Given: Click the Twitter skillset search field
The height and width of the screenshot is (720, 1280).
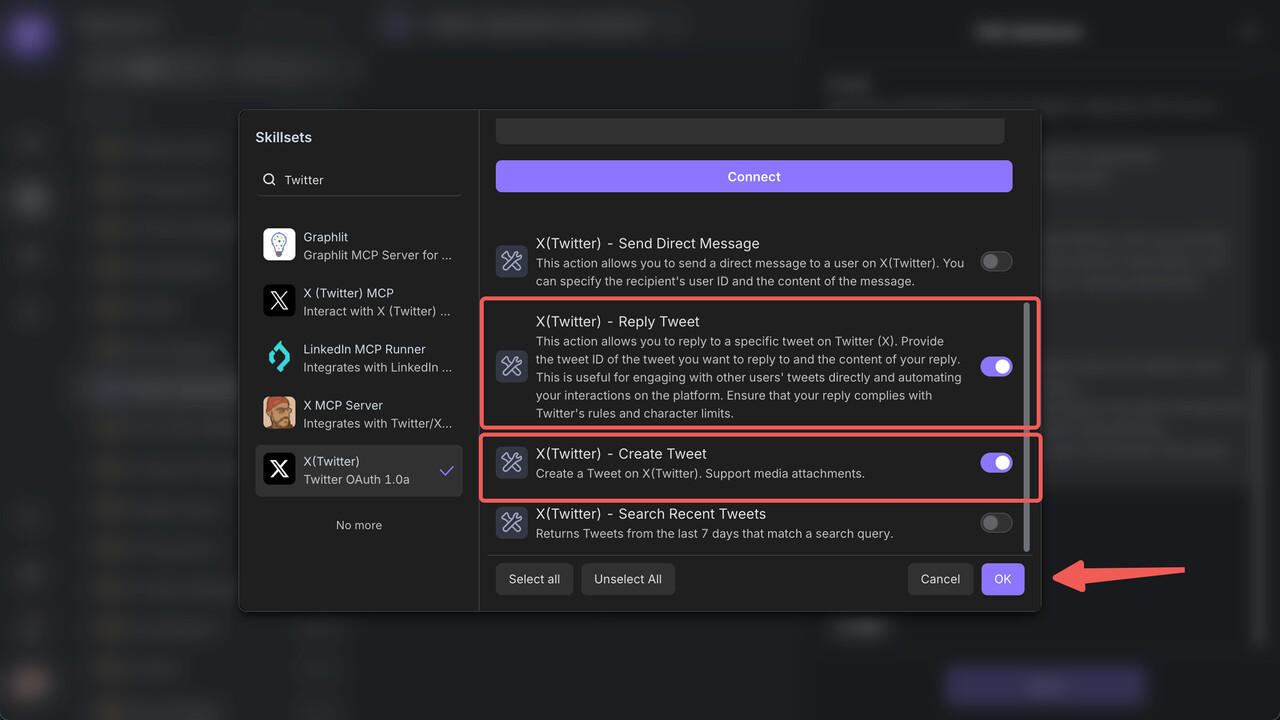Looking at the screenshot, I should (370, 180).
